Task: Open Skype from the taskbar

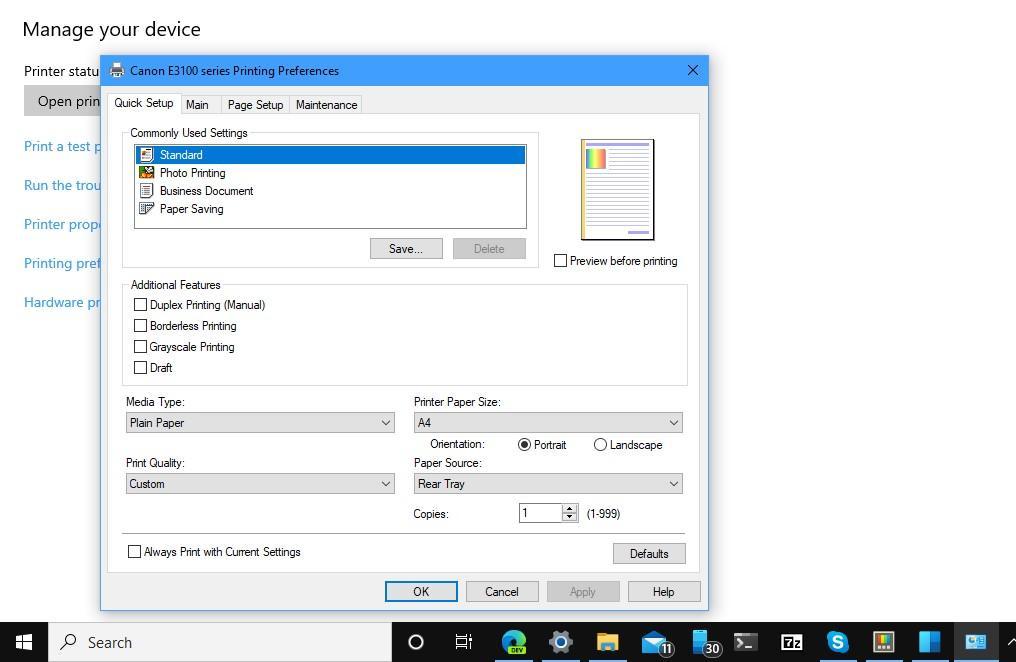Action: pyautogui.click(x=838, y=642)
